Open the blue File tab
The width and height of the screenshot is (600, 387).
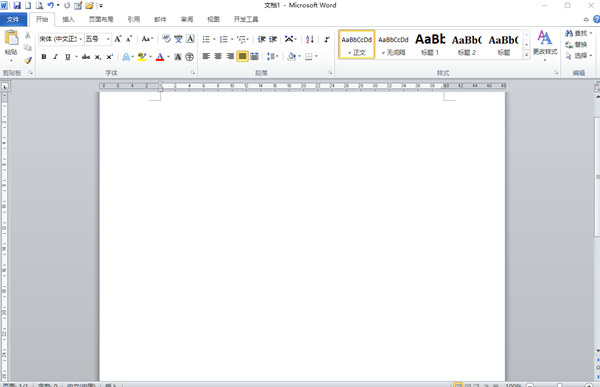13,19
